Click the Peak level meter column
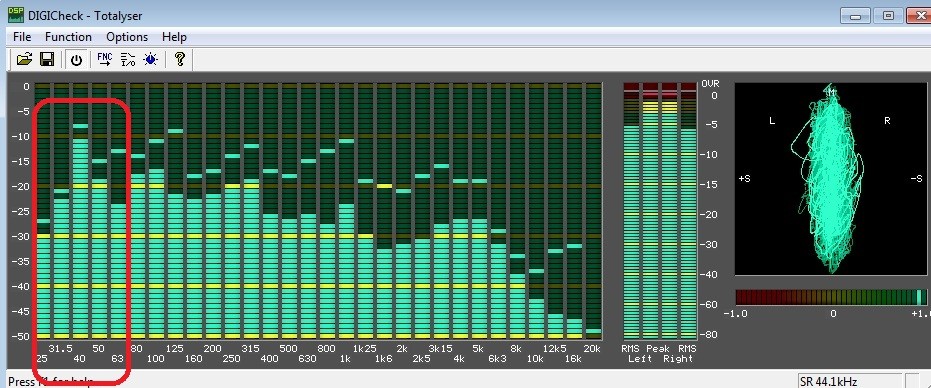This screenshot has height=388, width=931. pyautogui.click(x=660, y=211)
